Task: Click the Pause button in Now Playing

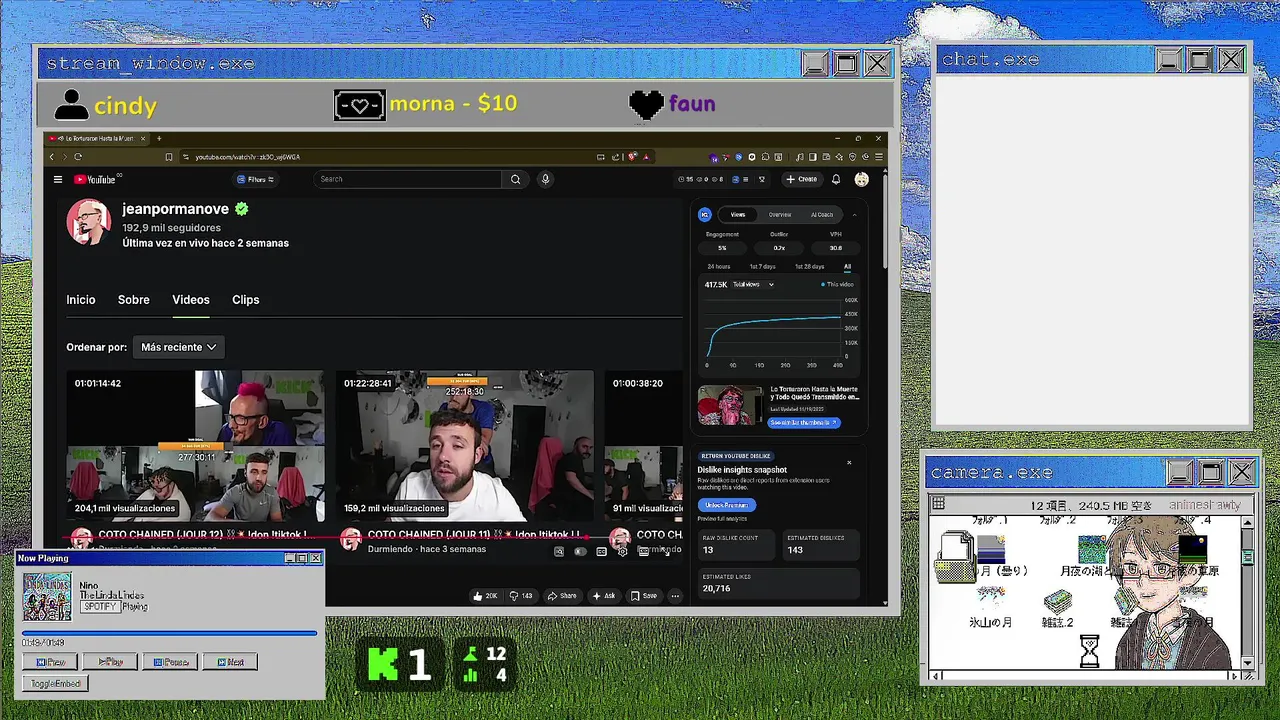Action: [170, 662]
